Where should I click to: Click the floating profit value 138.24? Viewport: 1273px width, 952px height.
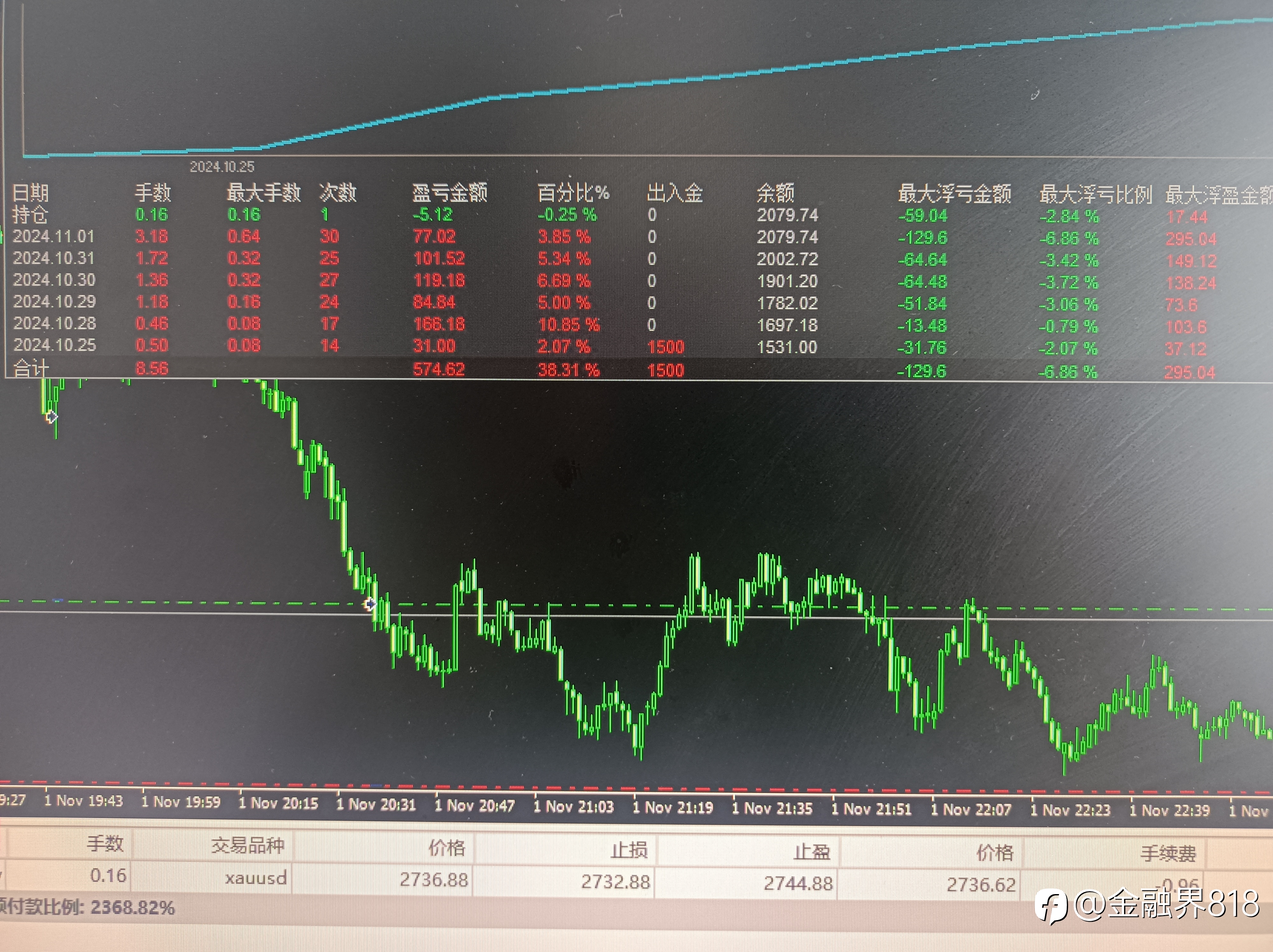(x=1191, y=283)
